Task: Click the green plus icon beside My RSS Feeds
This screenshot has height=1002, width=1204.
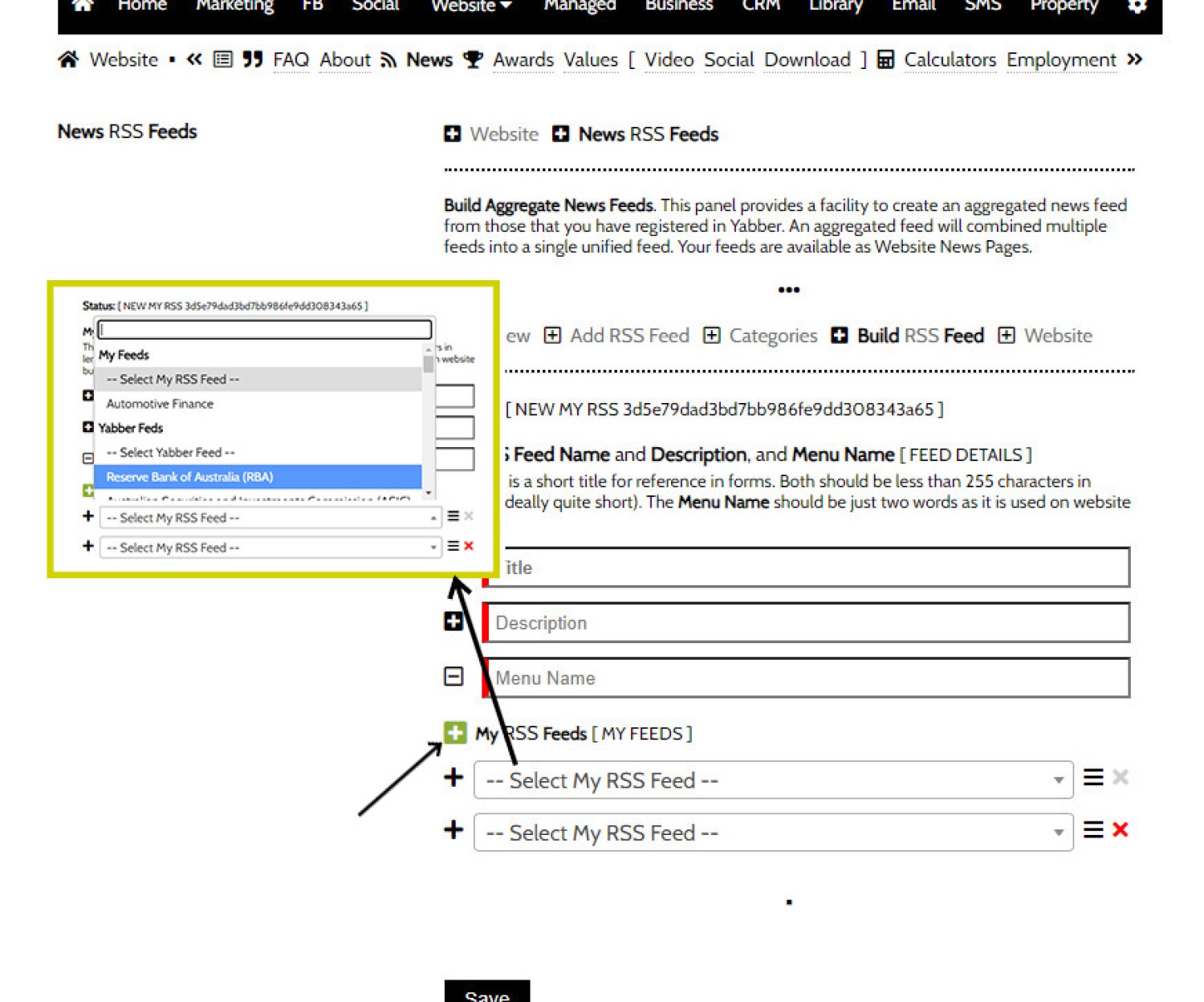Action: (x=454, y=732)
